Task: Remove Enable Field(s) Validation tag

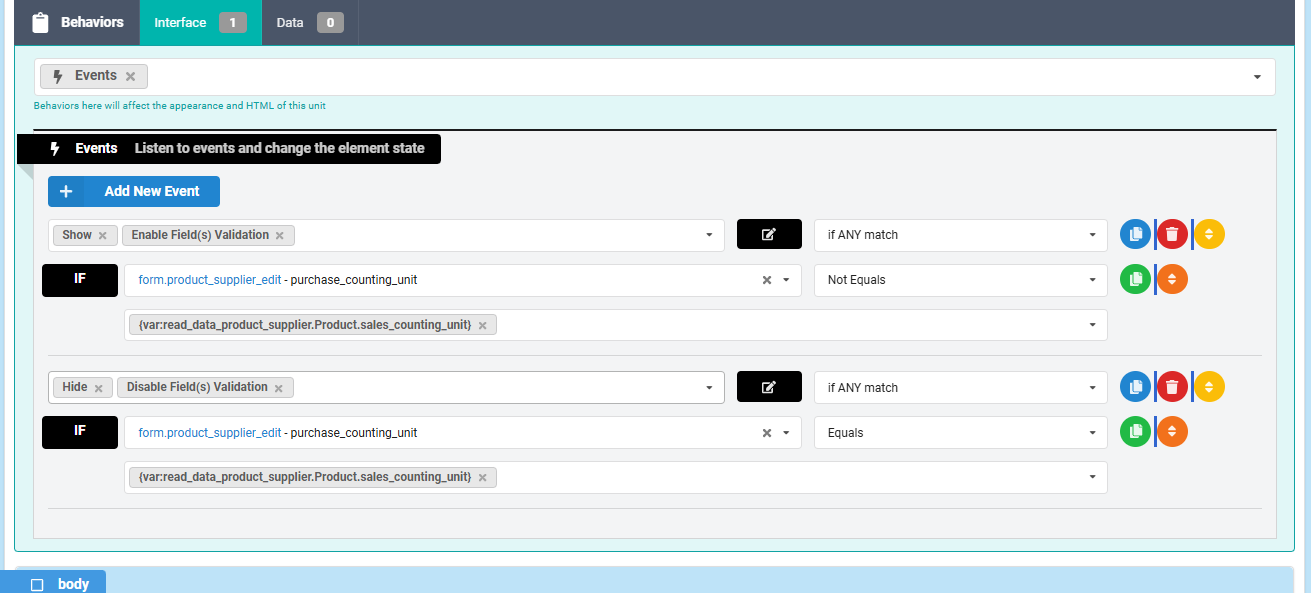Action: (279, 236)
